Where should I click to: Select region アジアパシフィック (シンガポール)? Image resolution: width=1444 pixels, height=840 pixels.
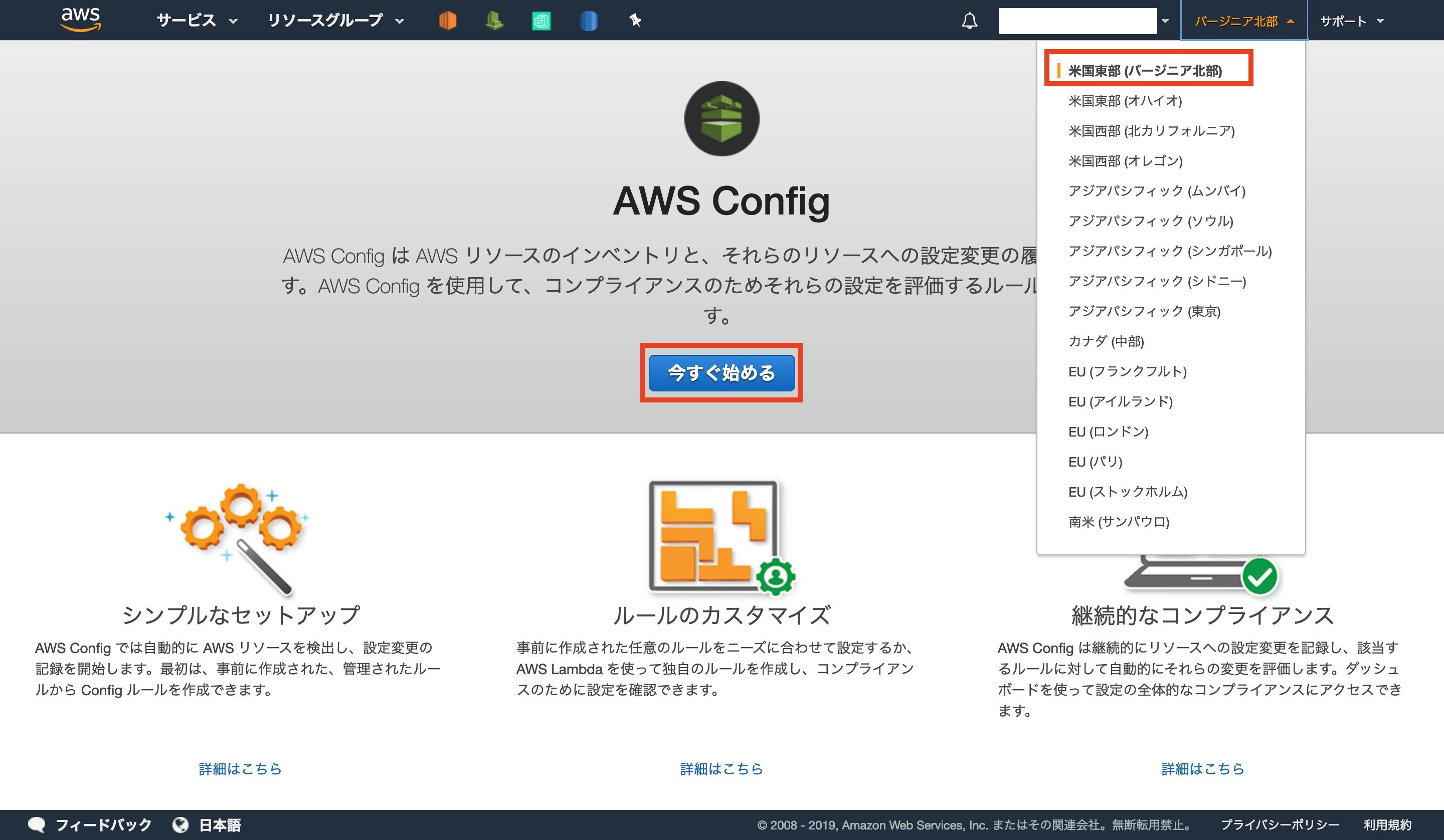(x=1170, y=251)
